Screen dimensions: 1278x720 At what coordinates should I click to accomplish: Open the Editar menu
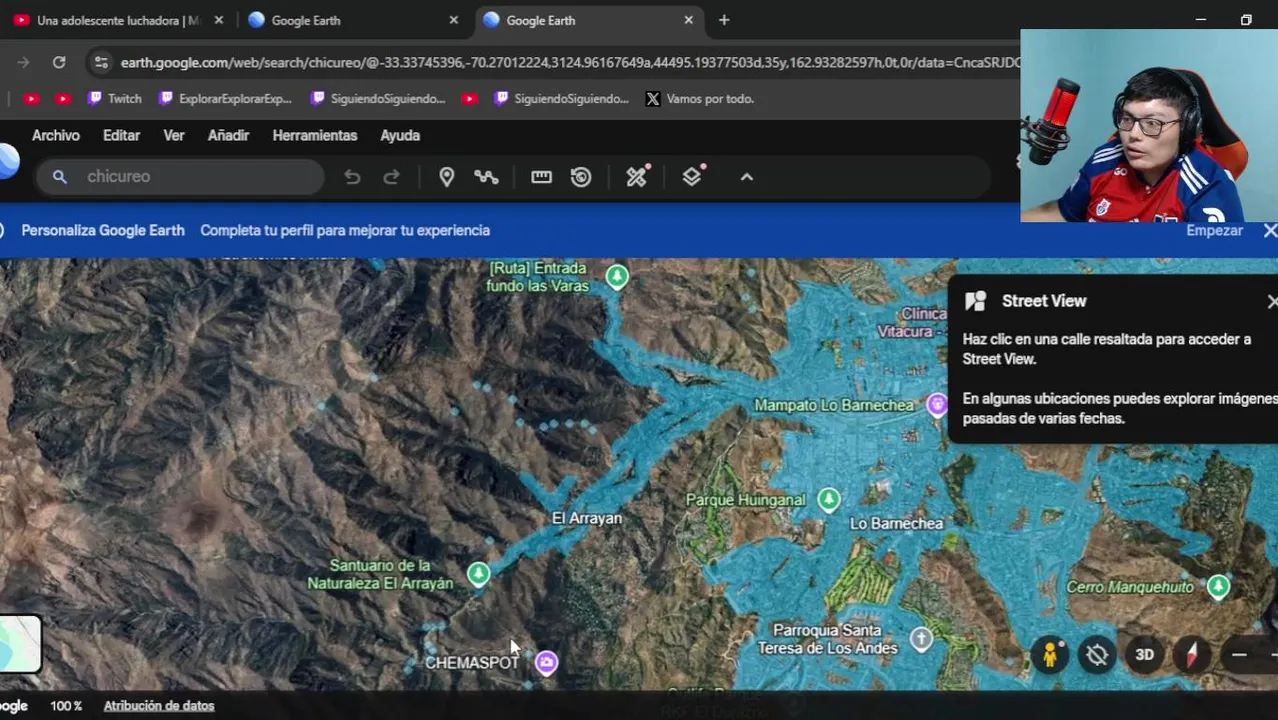tap(121, 135)
